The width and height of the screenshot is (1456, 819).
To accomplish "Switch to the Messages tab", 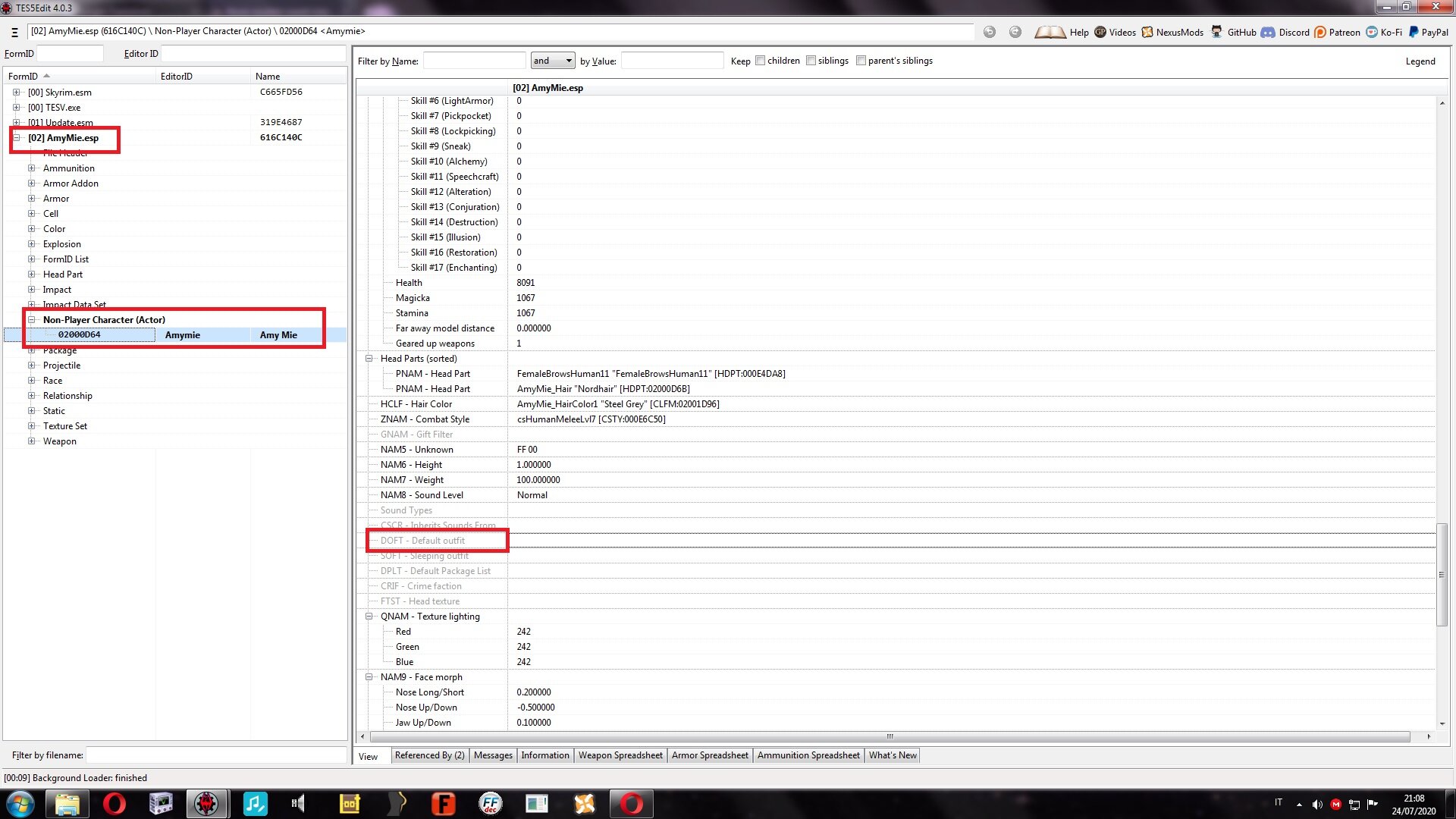I will pyautogui.click(x=493, y=755).
